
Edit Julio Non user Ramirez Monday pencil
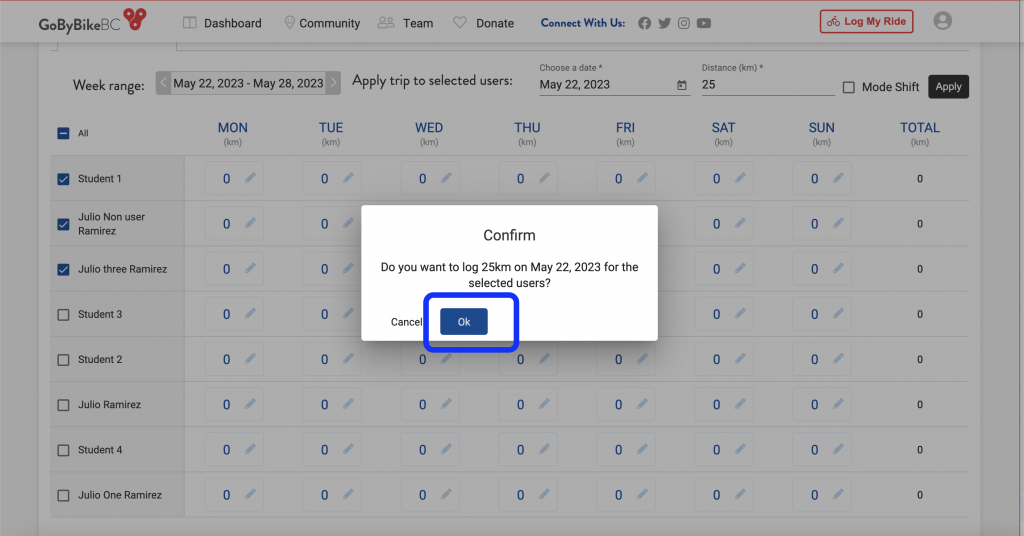coord(251,223)
